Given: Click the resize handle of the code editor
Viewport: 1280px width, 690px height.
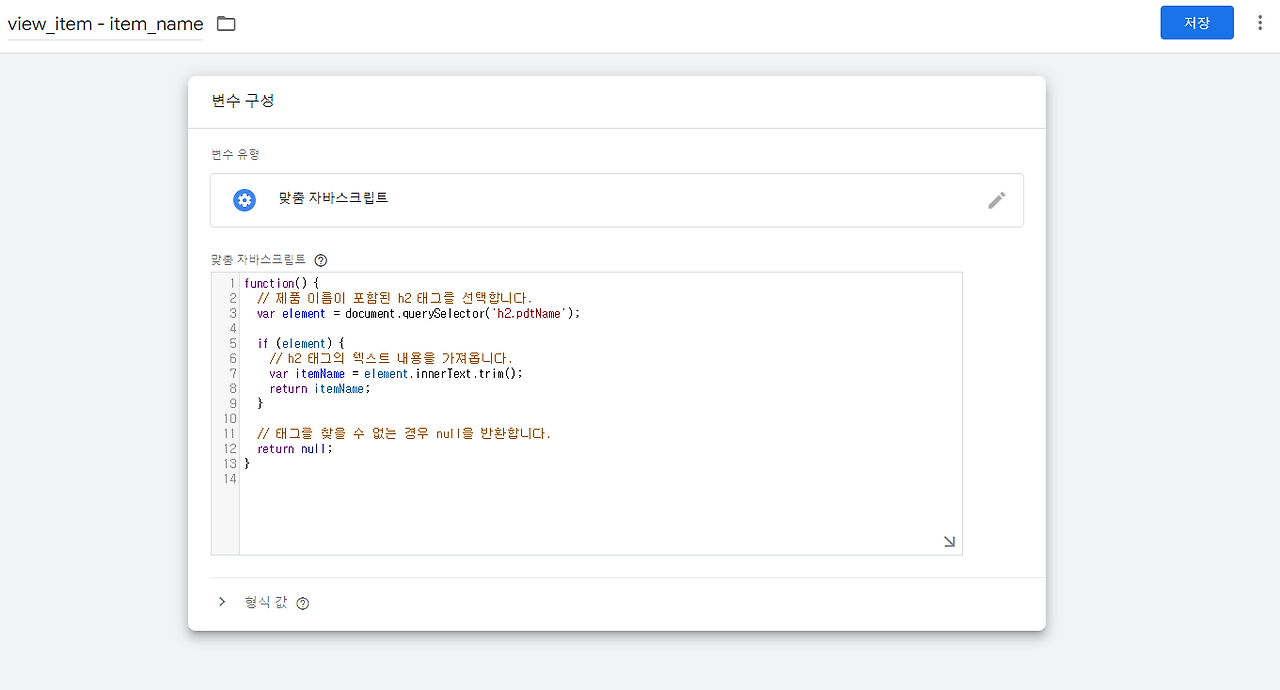Looking at the screenshot, I should 947,541.
